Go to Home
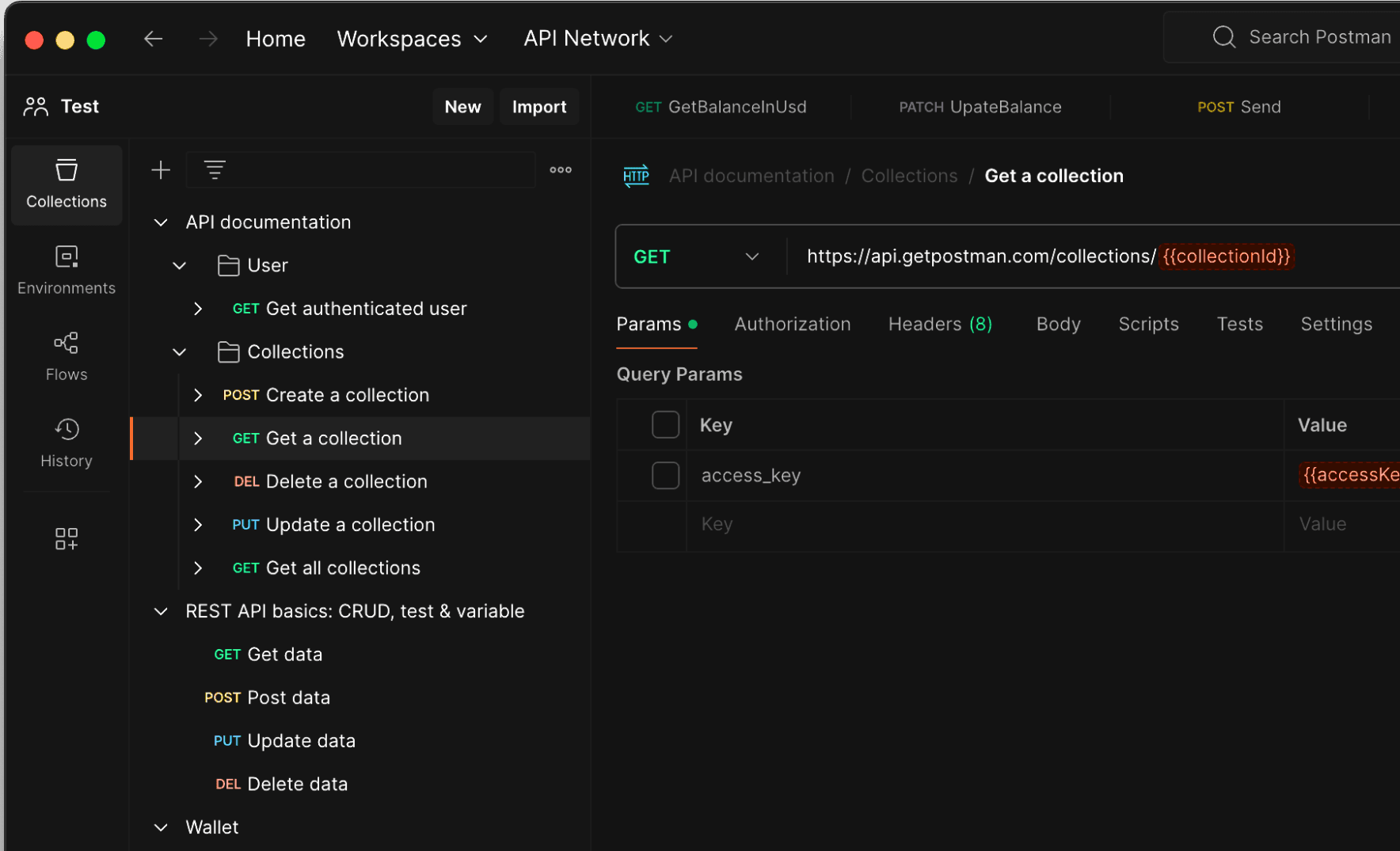The image size is (1400, 851). [x=276, y=39]
